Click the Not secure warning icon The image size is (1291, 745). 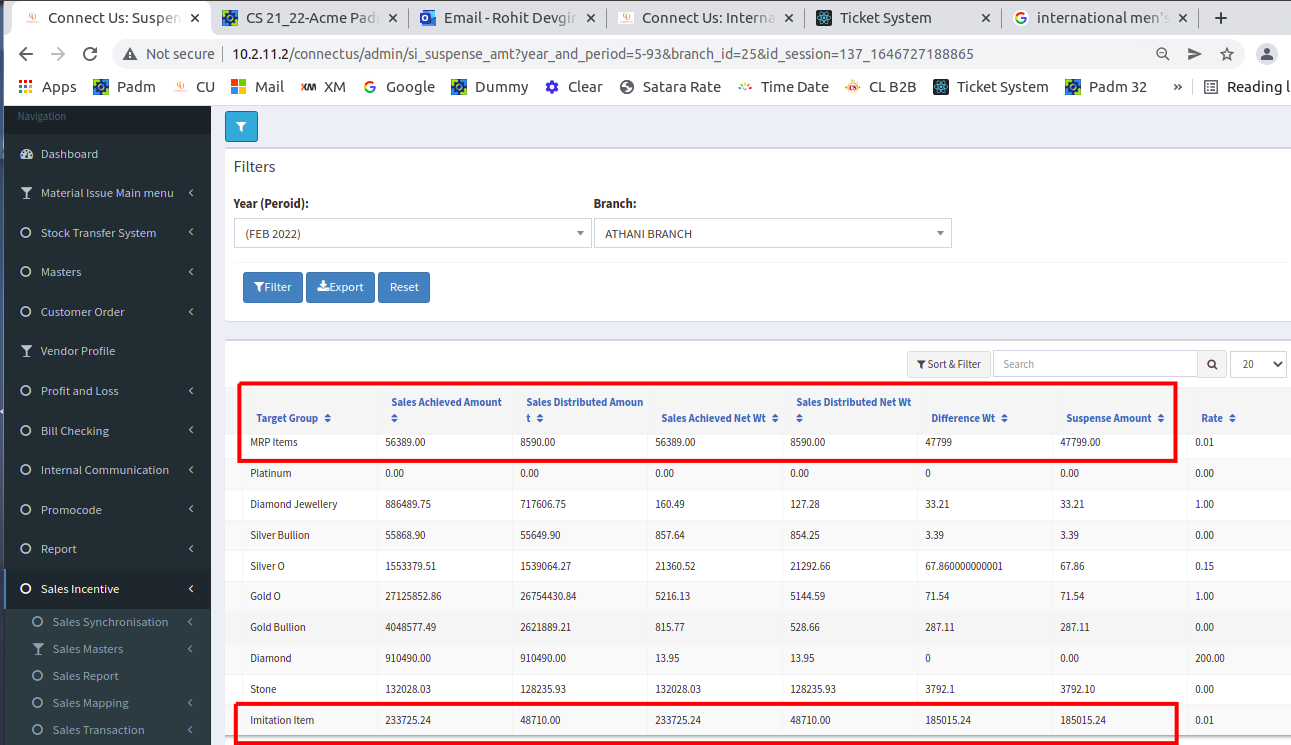(129, 54)
